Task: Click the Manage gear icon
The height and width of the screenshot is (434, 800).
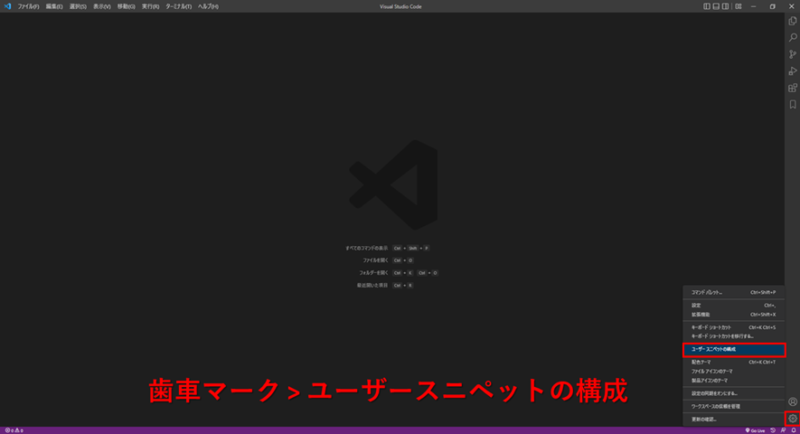Action: (x=792, y=418)
